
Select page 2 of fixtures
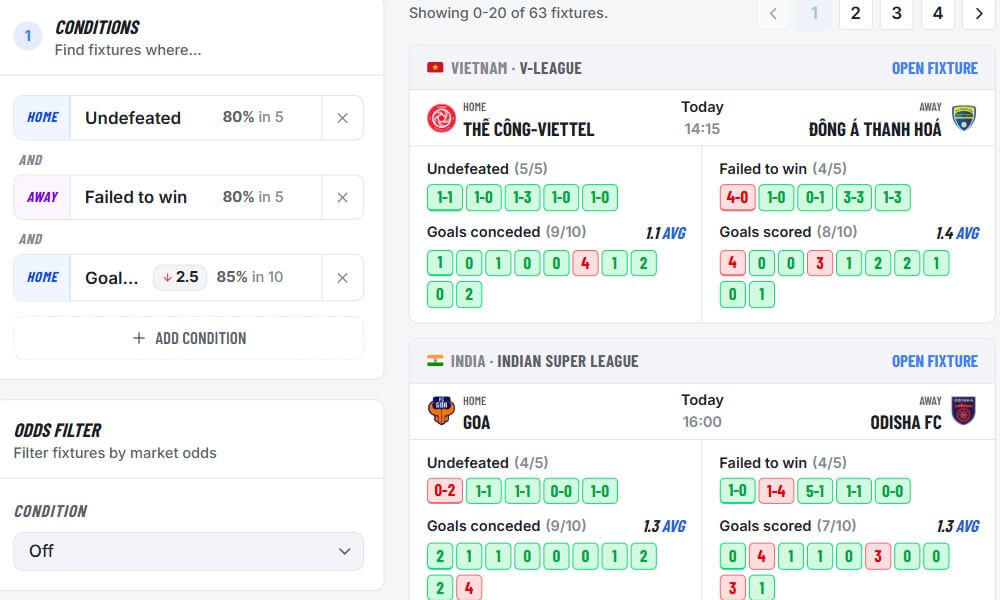854,15
